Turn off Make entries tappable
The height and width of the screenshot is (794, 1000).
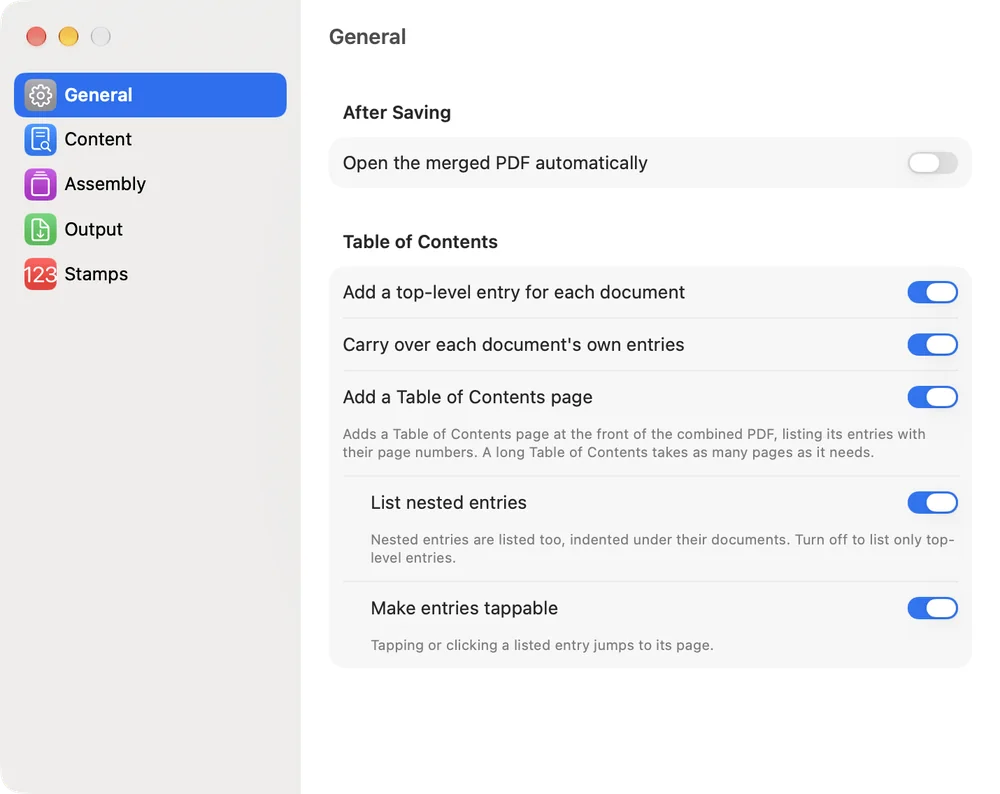932,608
